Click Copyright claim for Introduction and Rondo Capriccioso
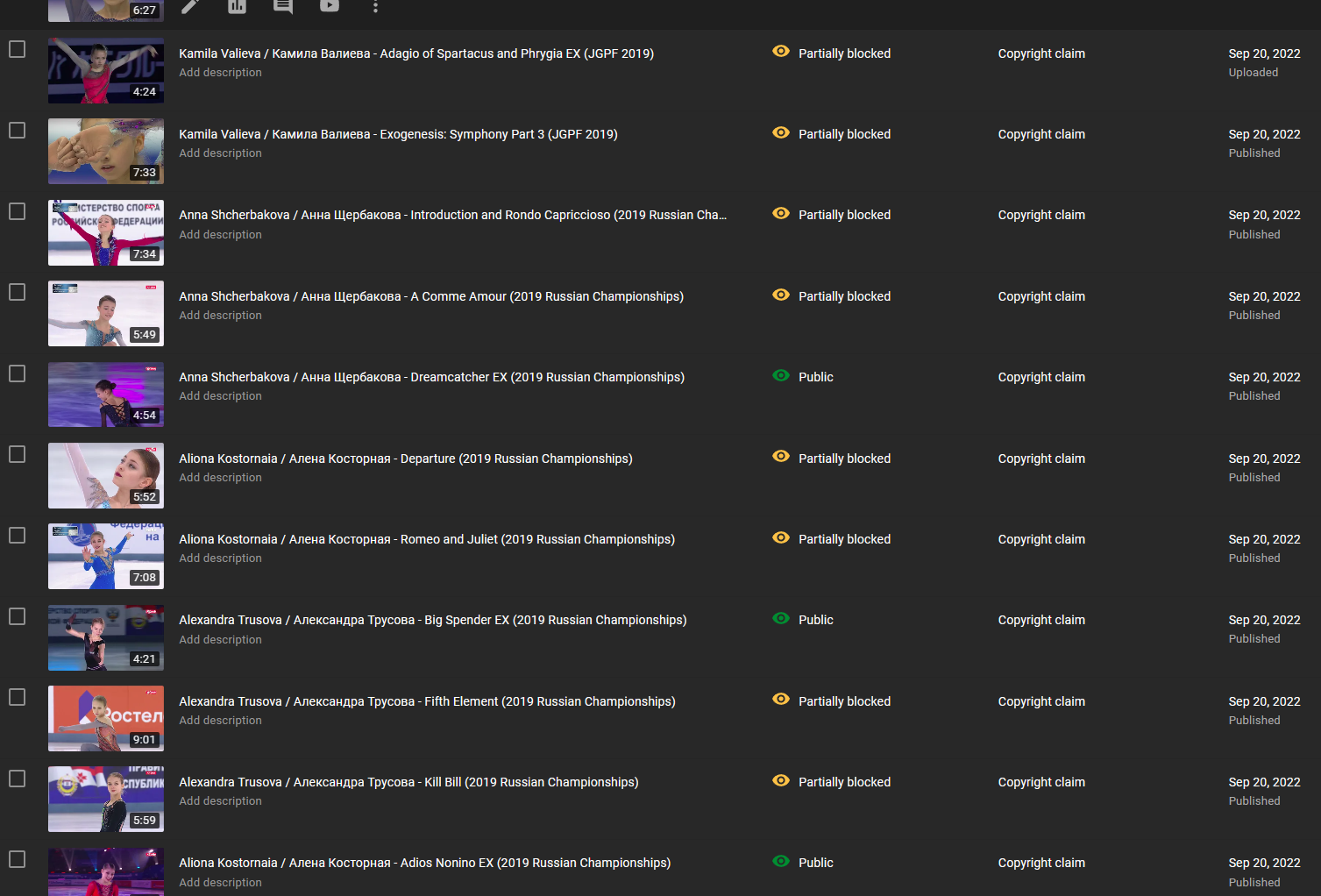1321x896 pixels. (x=1040, y=215)
